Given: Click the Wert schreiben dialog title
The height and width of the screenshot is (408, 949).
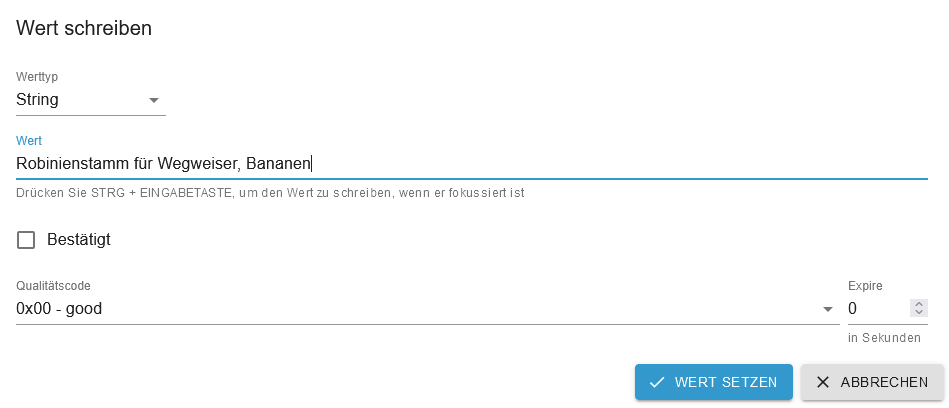Looking at the screenshot, I should (84, 28).
